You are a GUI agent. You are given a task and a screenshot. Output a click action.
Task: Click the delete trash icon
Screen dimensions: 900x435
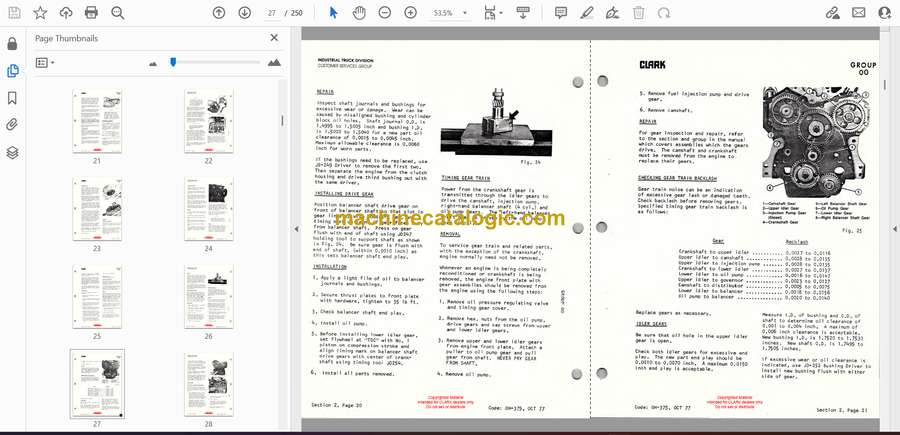(638, 13)
